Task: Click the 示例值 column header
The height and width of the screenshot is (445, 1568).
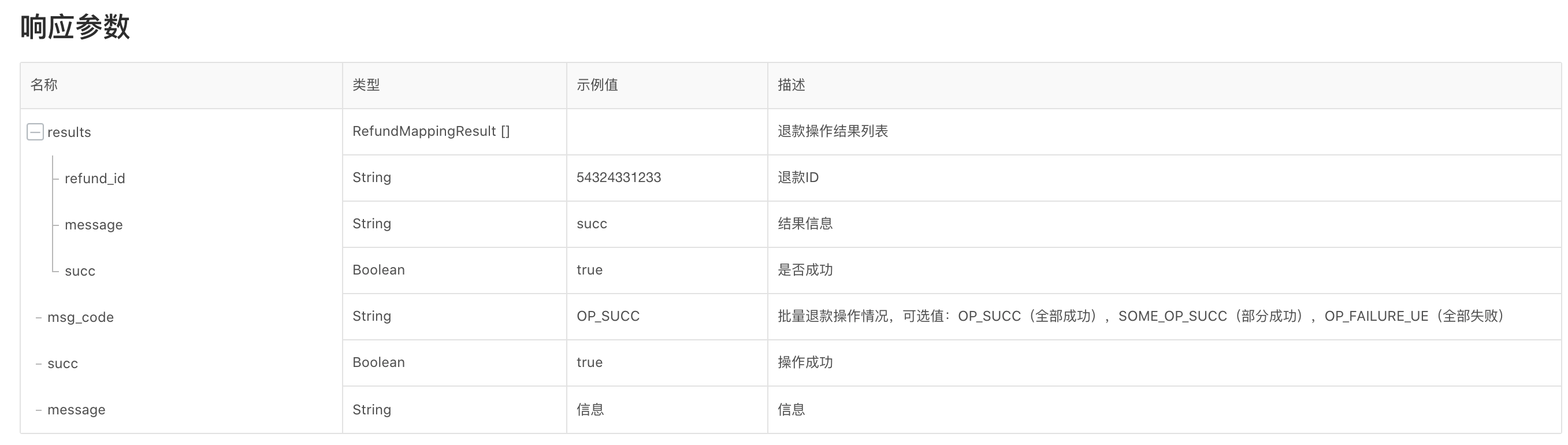Action: [597, 84]
